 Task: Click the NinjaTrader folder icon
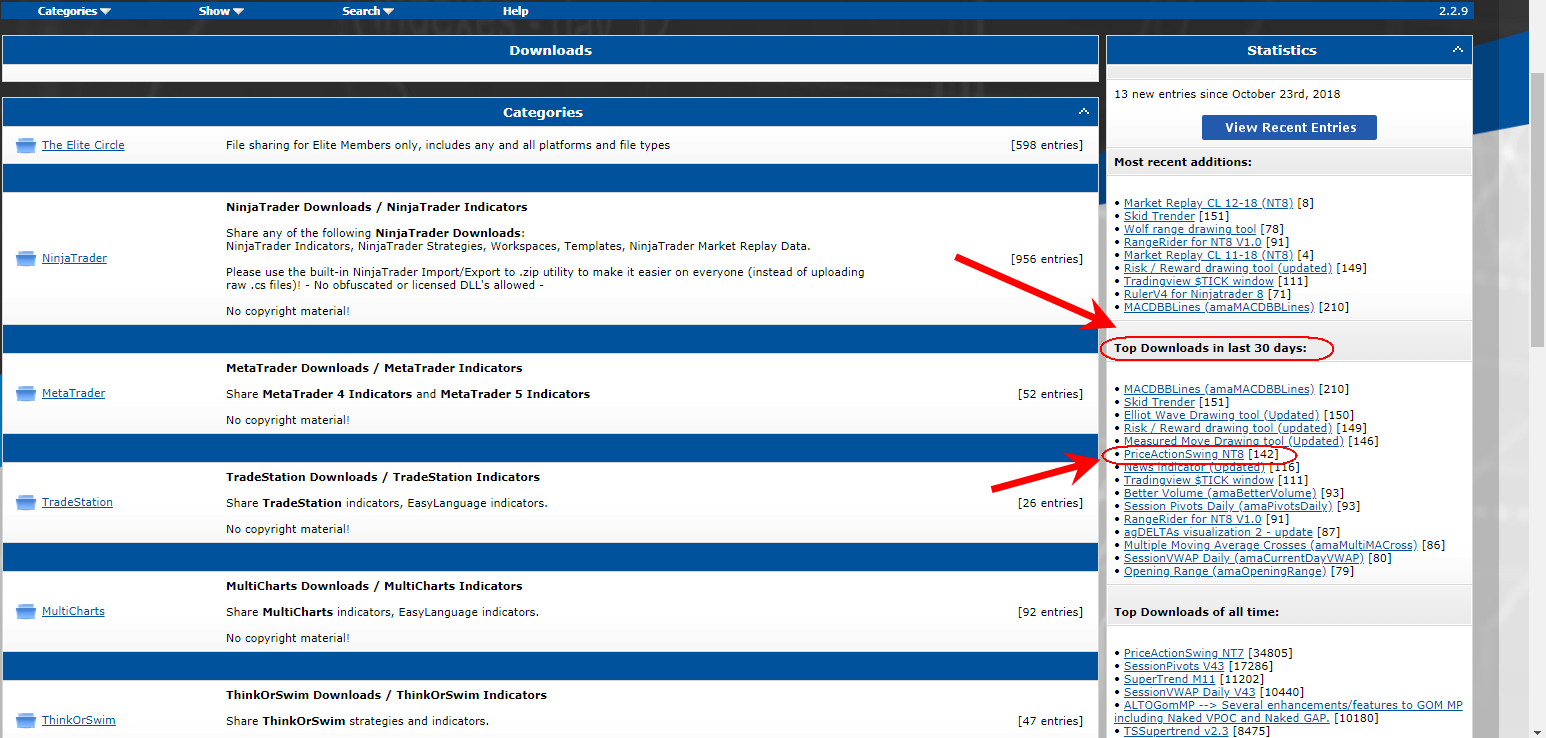click(26, 259)
